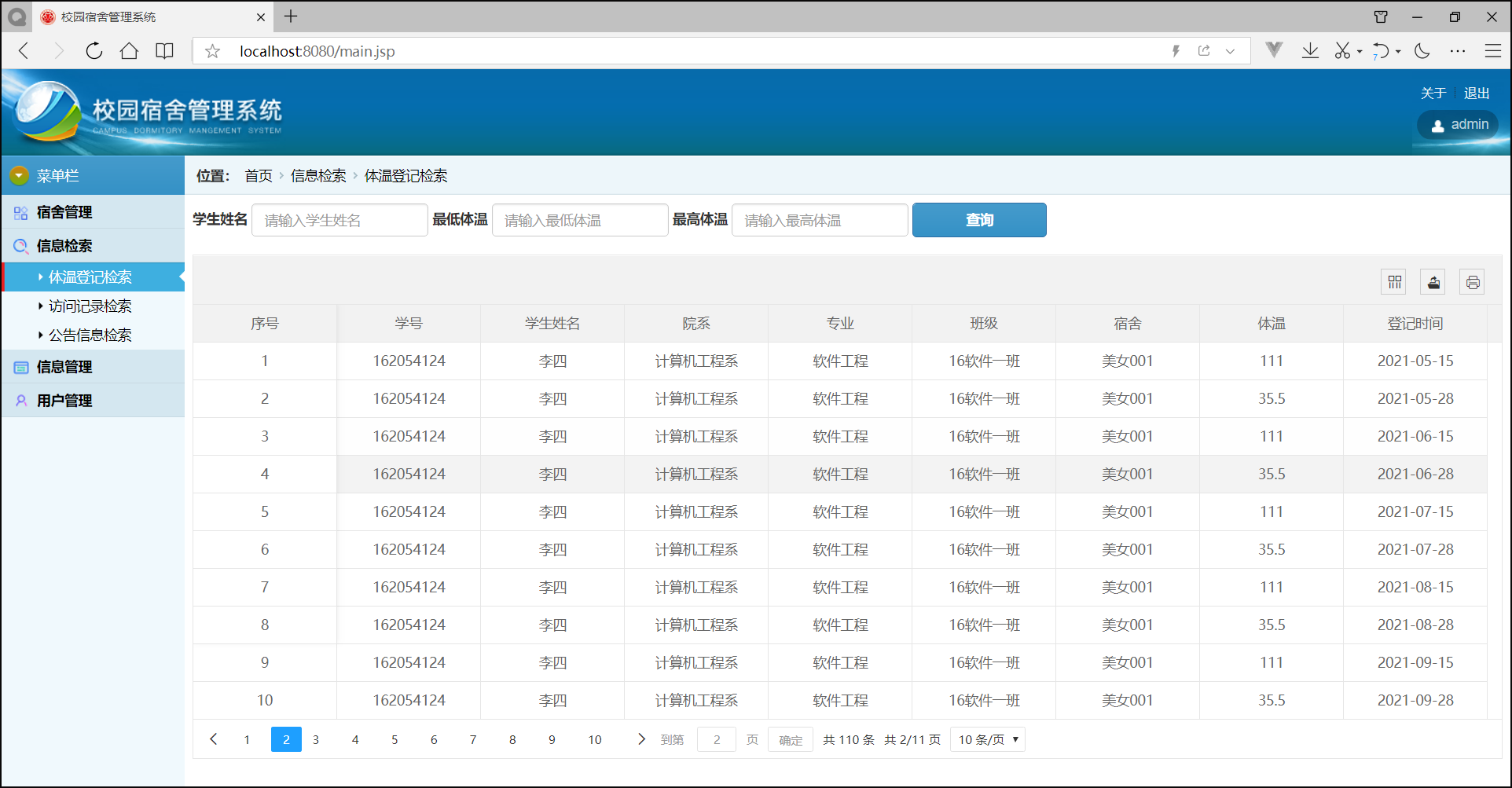
Task: Click the table print icon
Action: (1473, 282)
